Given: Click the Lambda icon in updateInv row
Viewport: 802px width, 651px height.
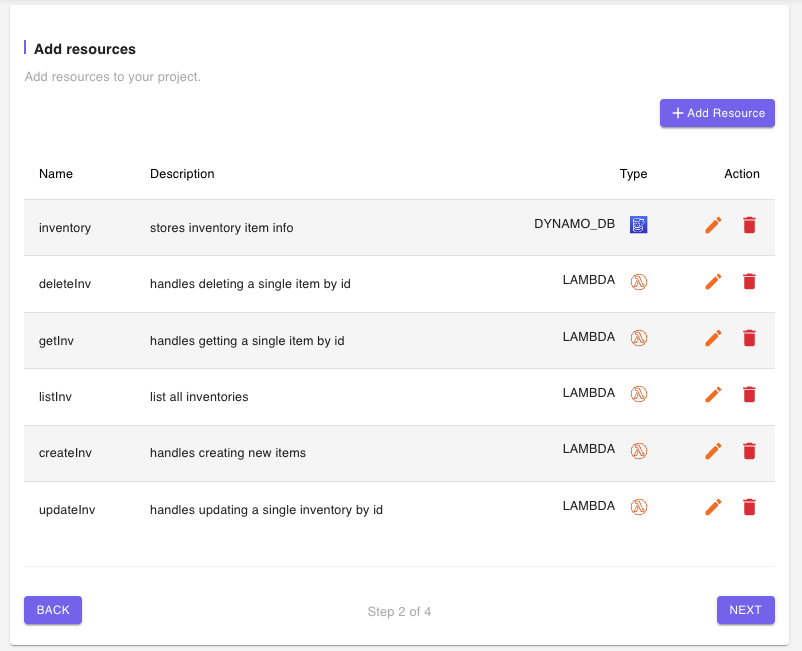Looking at the screenshot, I should pos(638,507).
